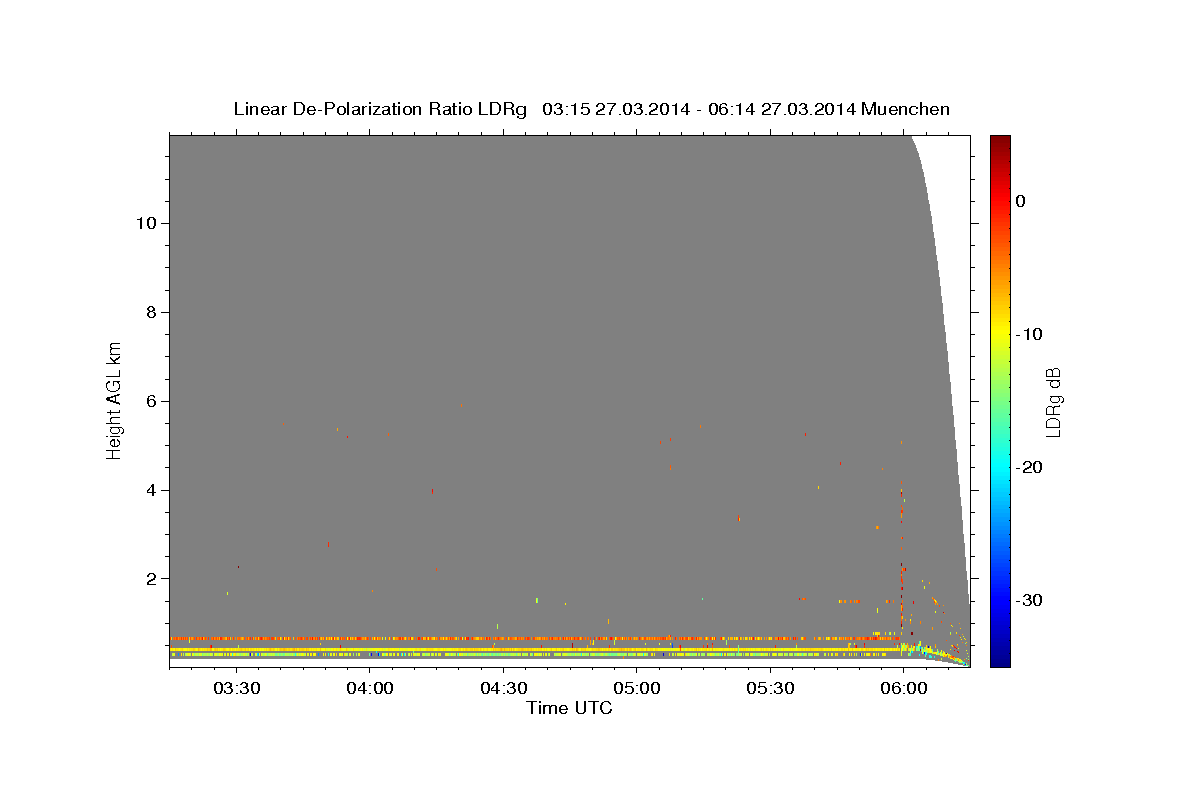Click the colorbar value label -30

click(x=1030, y=600)
